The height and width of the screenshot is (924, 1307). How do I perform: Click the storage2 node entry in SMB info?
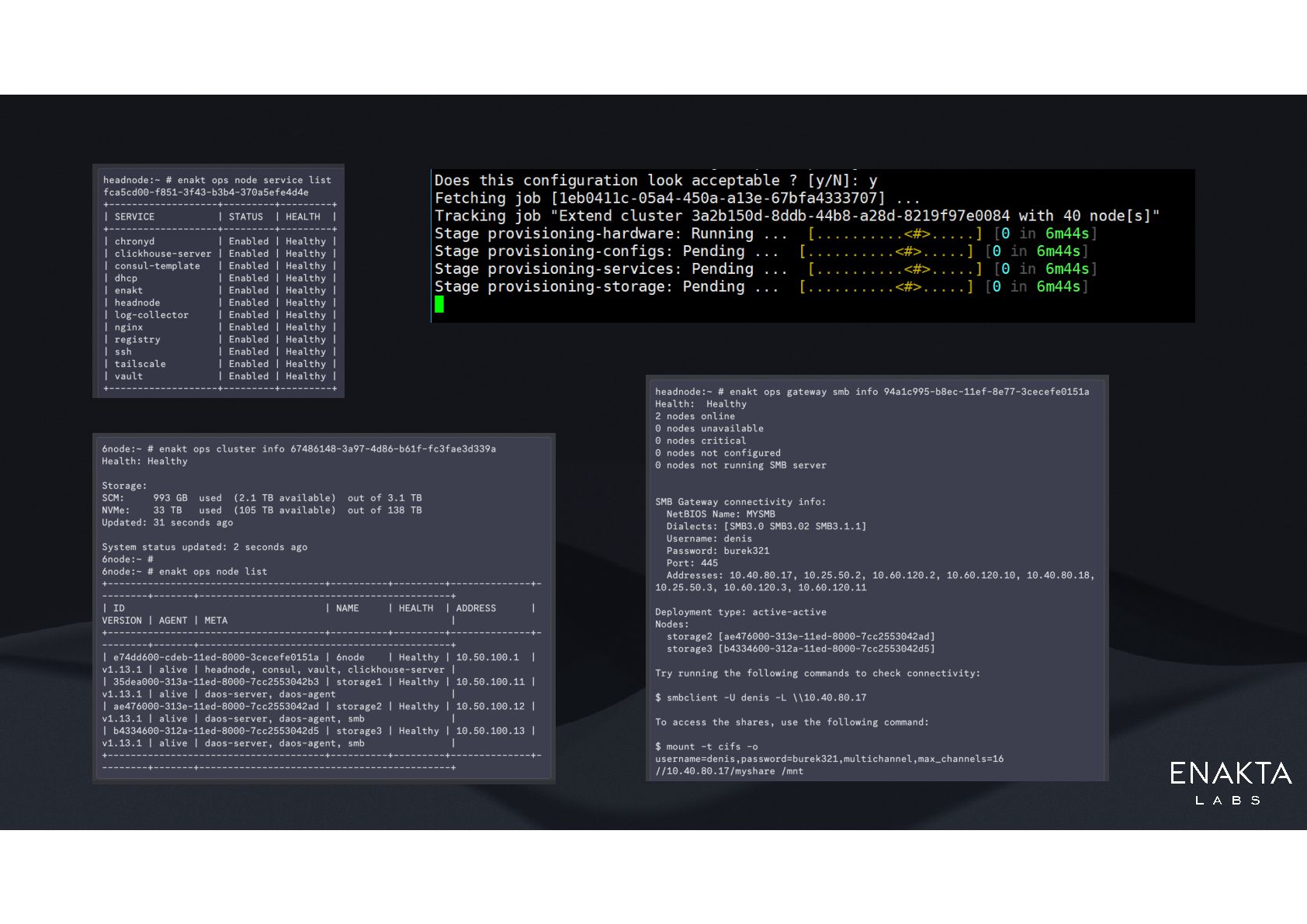pyautogui.click(x=801, y=637)
